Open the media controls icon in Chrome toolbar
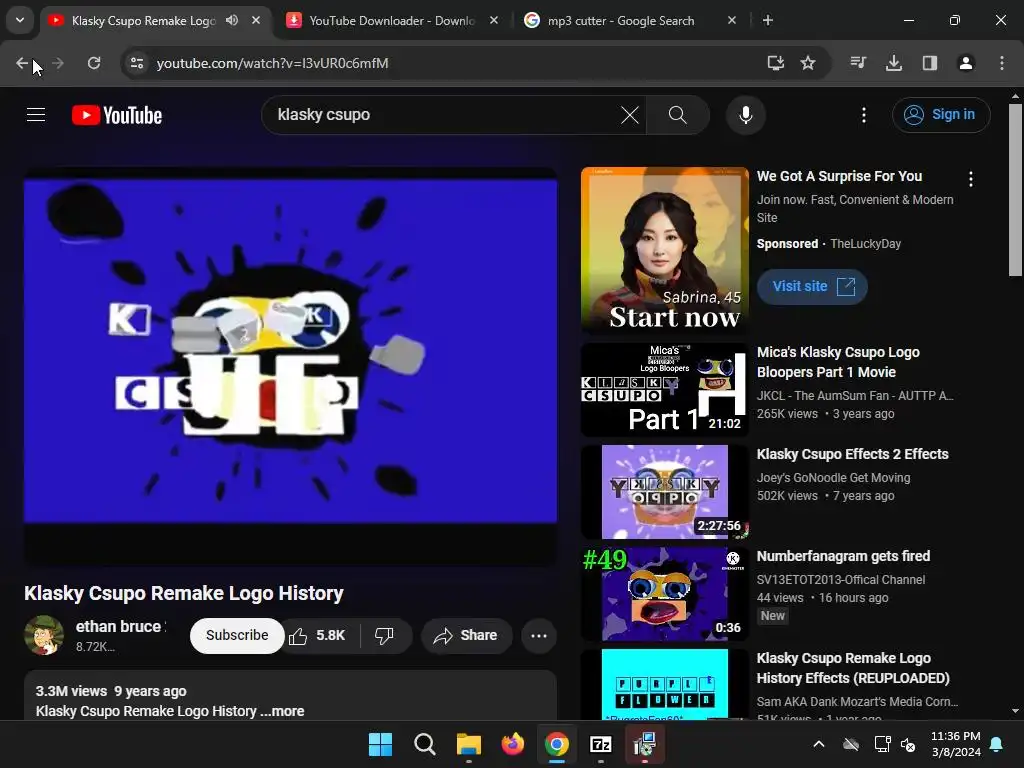The height and width of the screenshot is (768, 1024). (858, 63)
